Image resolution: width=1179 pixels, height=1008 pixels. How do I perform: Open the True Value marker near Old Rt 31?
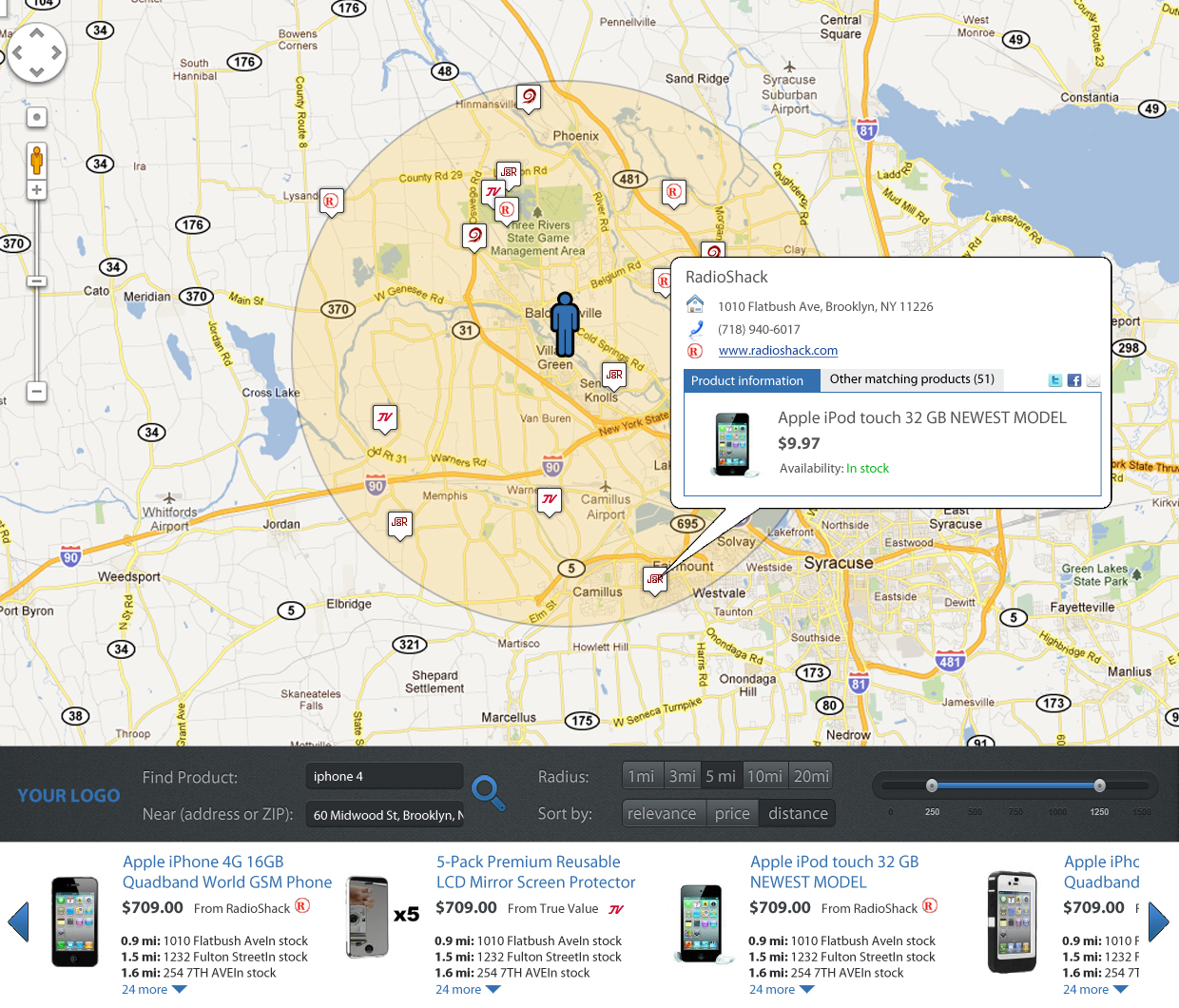click(384, 417)
